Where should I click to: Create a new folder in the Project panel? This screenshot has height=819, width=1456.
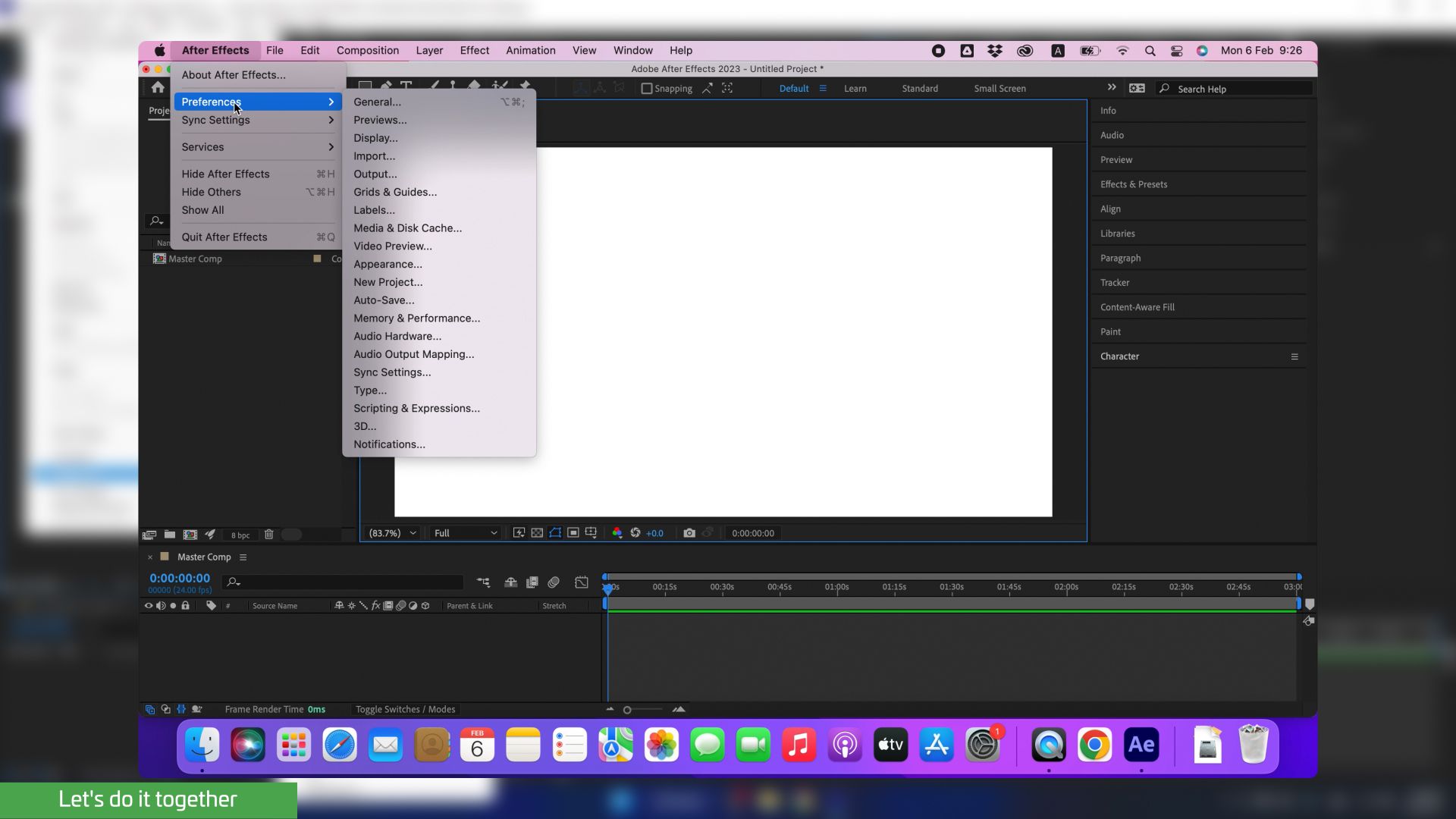coord(170,535)
